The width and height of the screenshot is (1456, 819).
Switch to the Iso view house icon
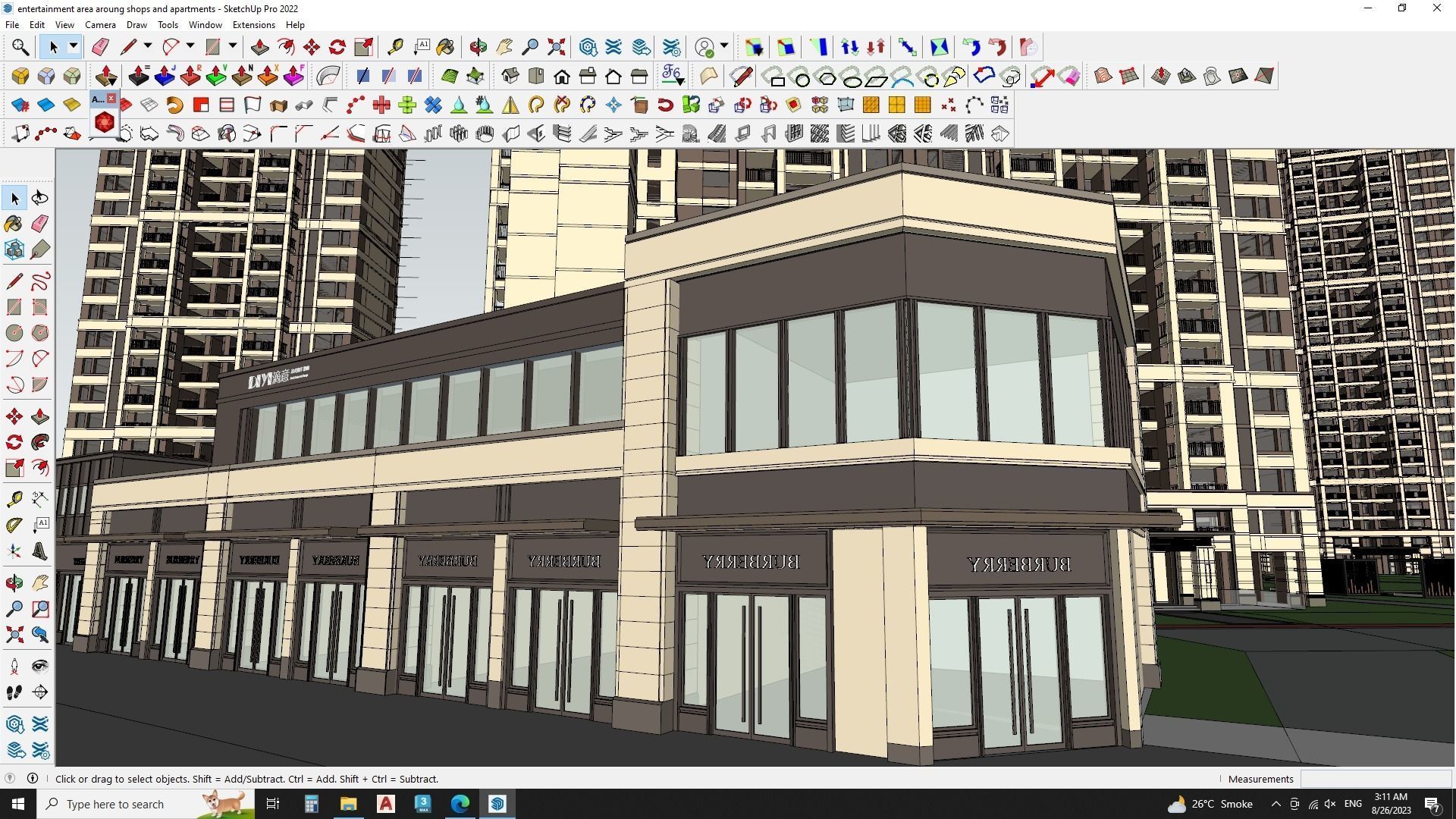pyautogui.click(x=510, y=77)
